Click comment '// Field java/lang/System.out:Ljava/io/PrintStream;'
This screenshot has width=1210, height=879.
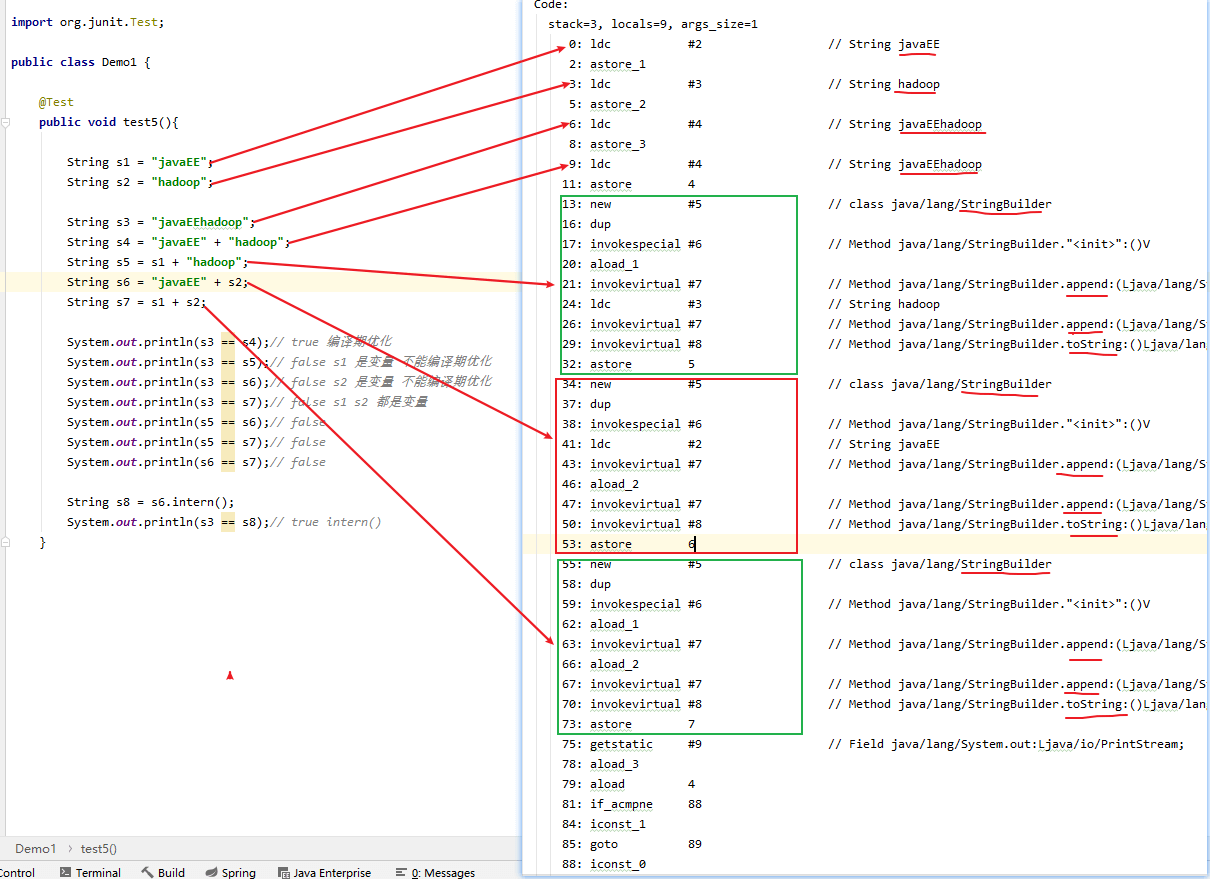click(x=1006, y=744)
